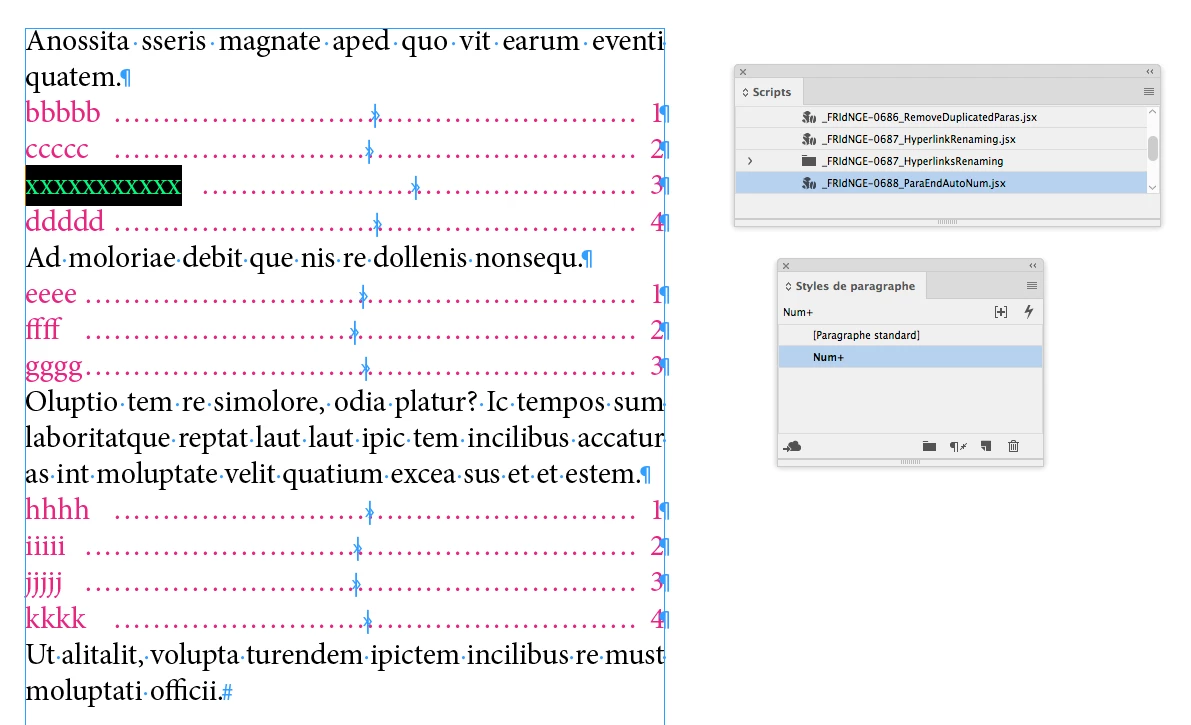1191x725 pixels.
Task: Click script icon of ParaEndAutoNum.jsx
Action: pyautogui.click(x=809, y=183)
